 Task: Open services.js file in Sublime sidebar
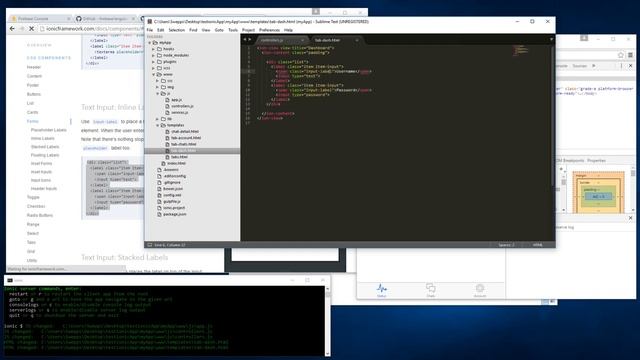click(180, 112)
